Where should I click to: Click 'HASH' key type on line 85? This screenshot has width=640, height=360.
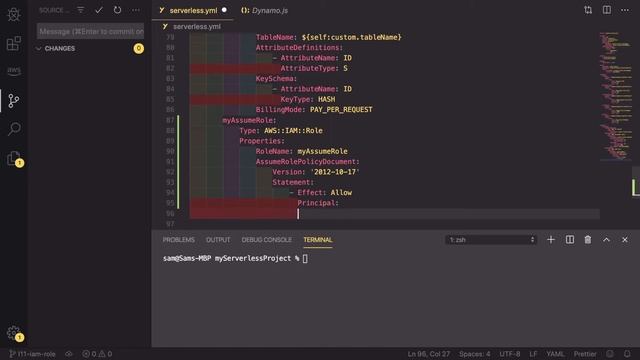click(x=327, y=99)
